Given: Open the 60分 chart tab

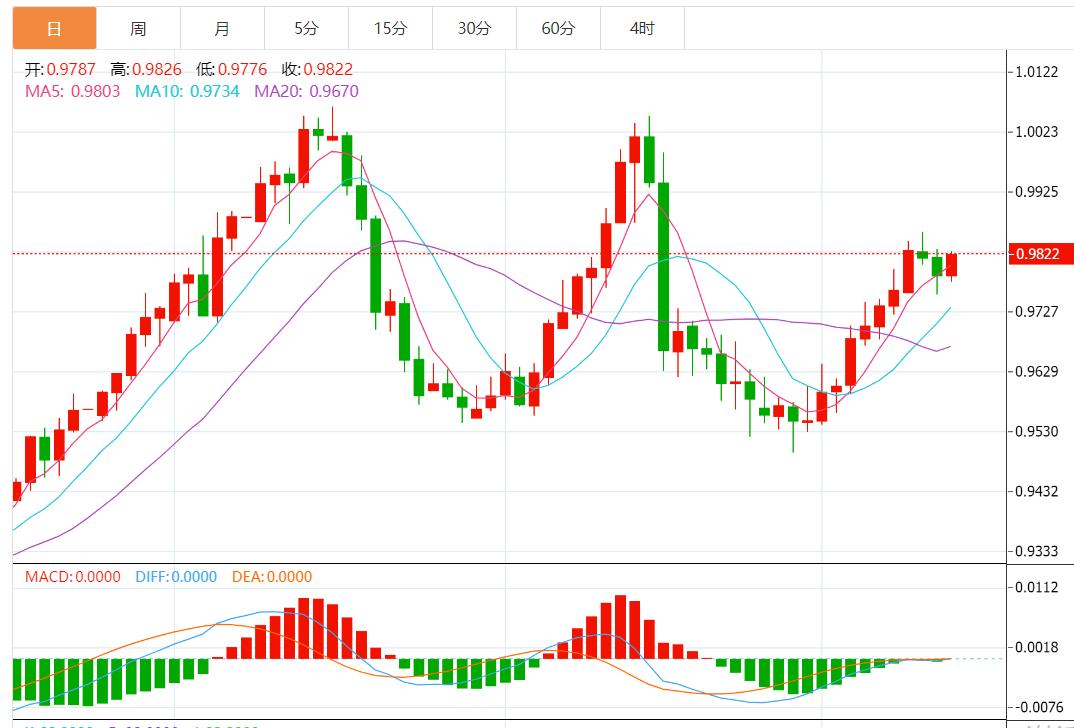Looking at the screenshot, I should pyautogui.click(x=558, y=29).
